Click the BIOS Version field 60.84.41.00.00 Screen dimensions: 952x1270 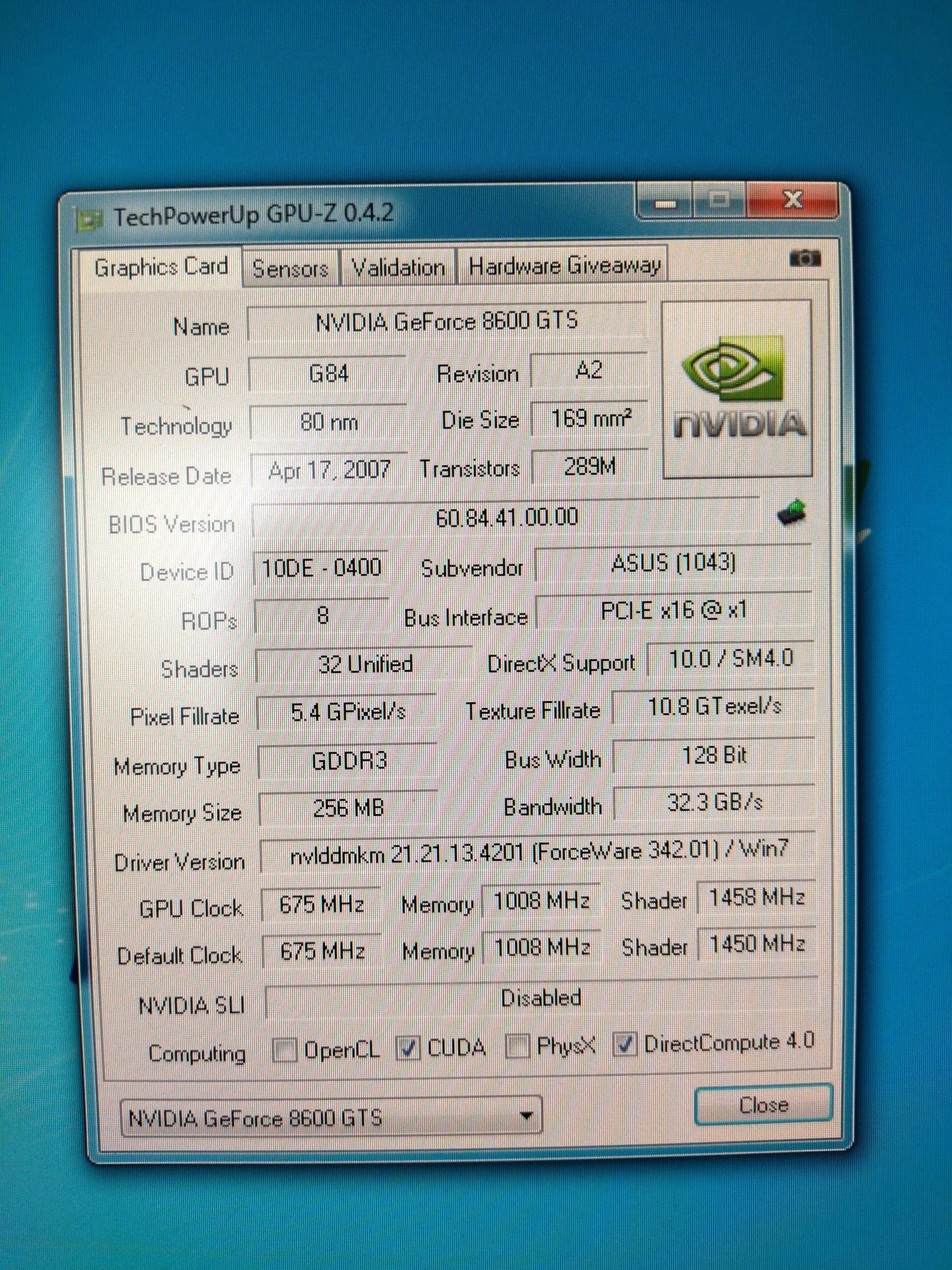(x=506, y=518)
